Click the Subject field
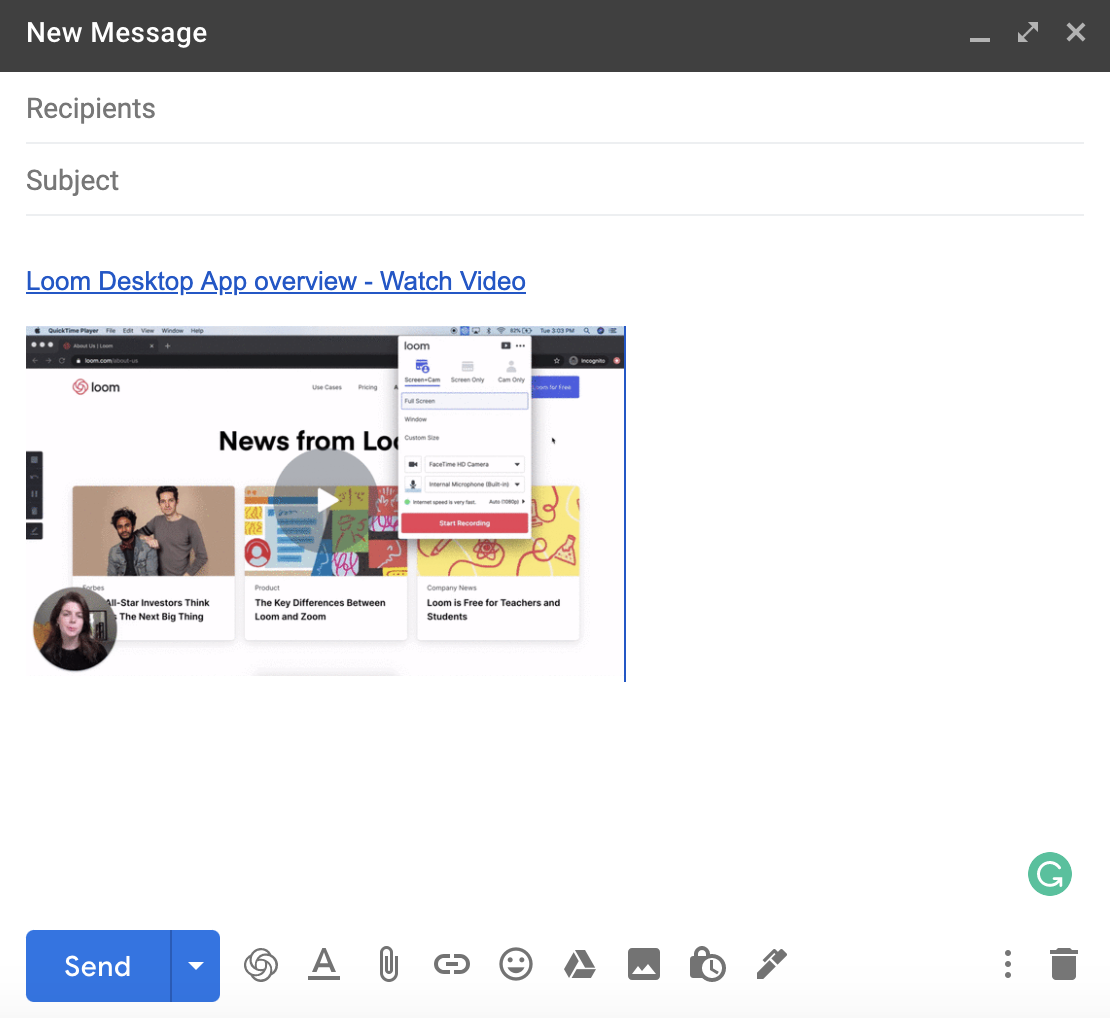 click(555, 181)
